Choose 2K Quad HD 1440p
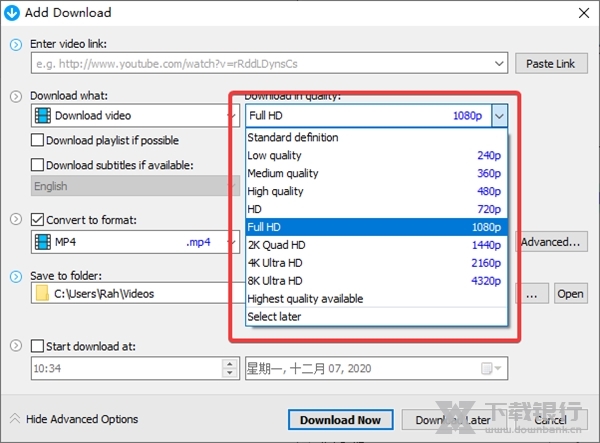 (376, 245)
